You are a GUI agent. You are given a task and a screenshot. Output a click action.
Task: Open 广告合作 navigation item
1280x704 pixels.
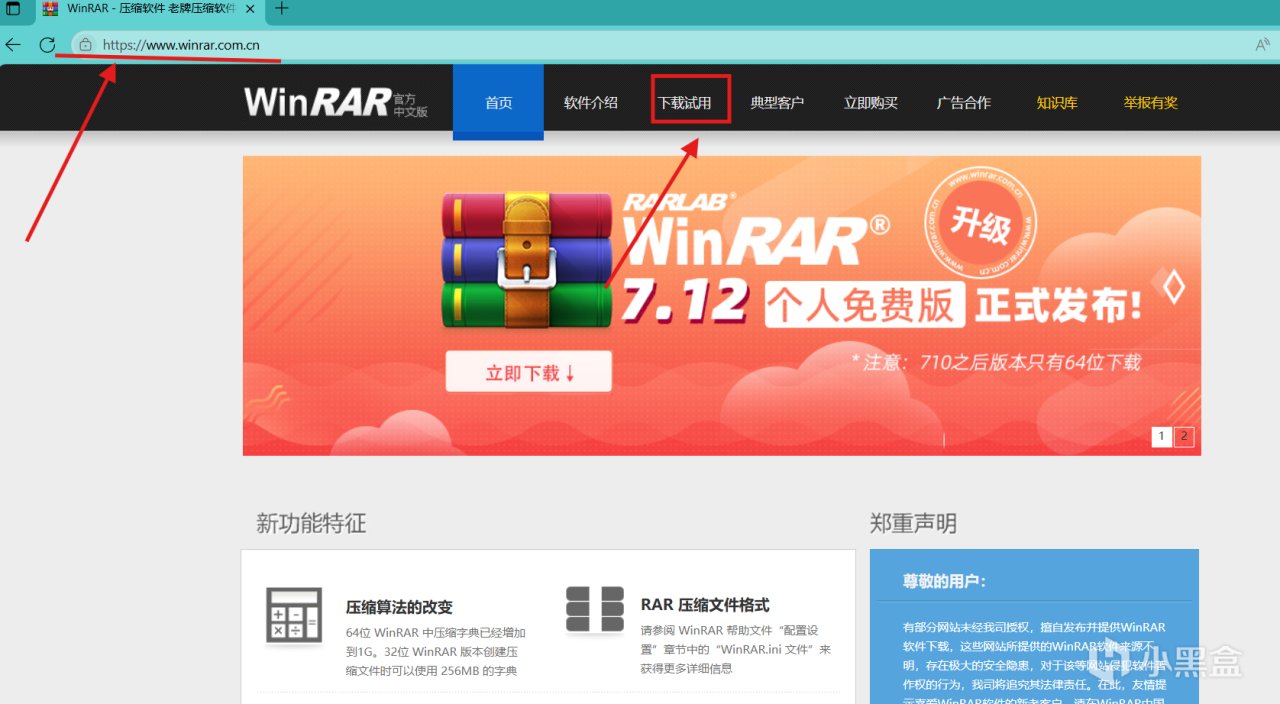(964, 103)
